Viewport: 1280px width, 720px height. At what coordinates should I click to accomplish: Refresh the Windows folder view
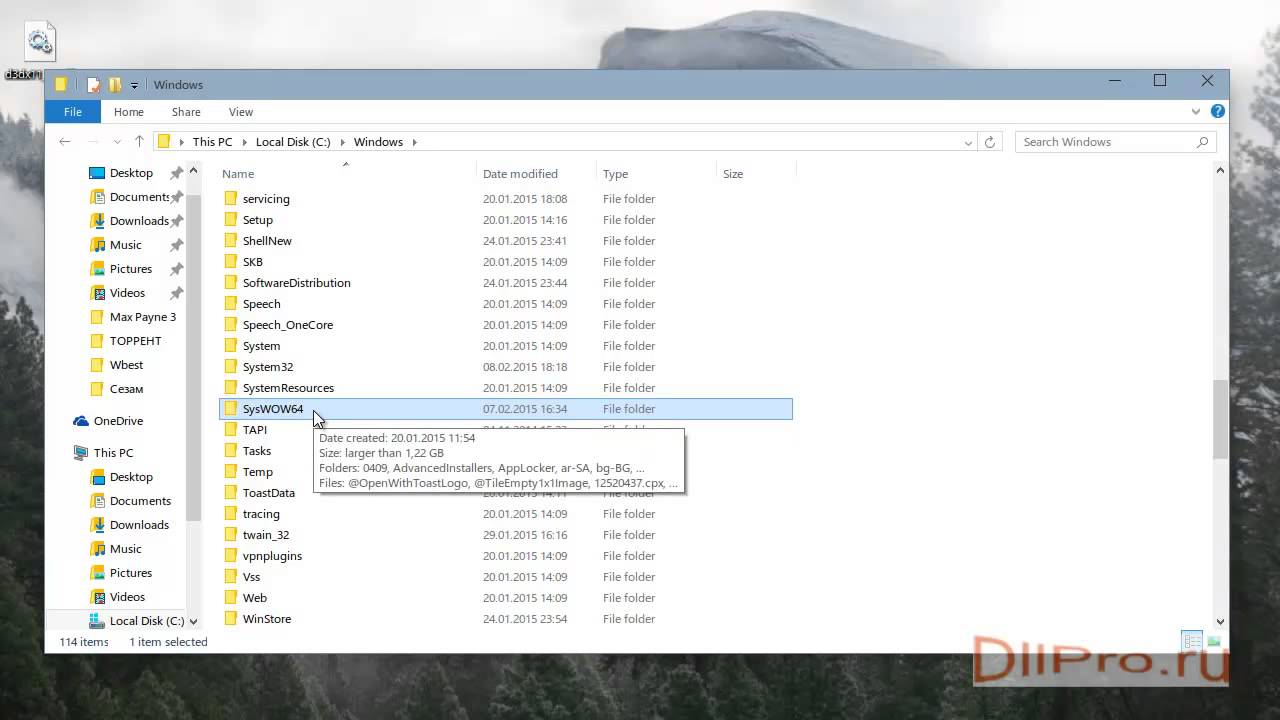click(990, 142)
